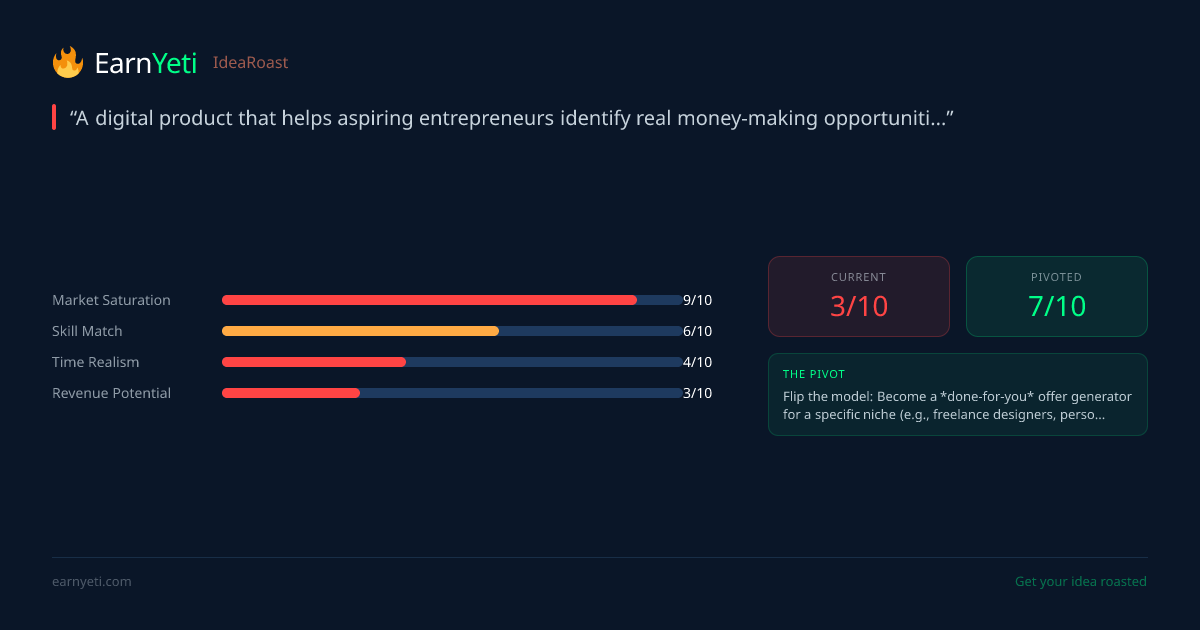This screenshot has height=630, width=1200.
Task: Click the Revenue Potential progress bar
Action: pos(451,393)
